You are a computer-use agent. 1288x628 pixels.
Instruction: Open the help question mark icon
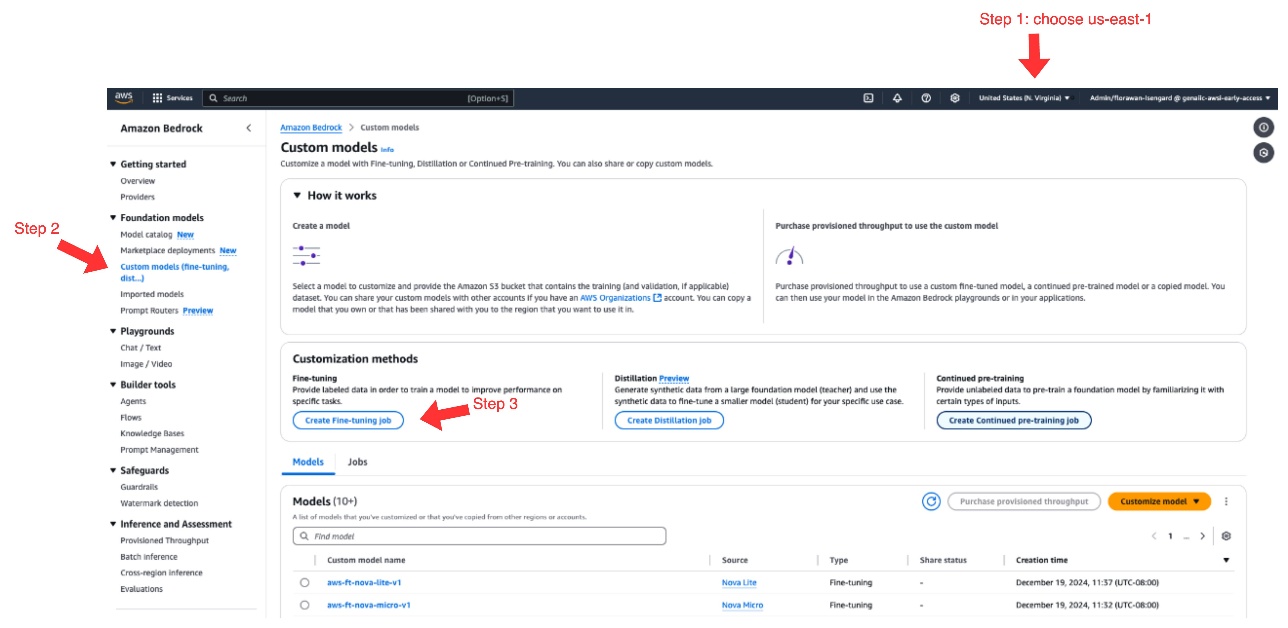pos(926,98)
